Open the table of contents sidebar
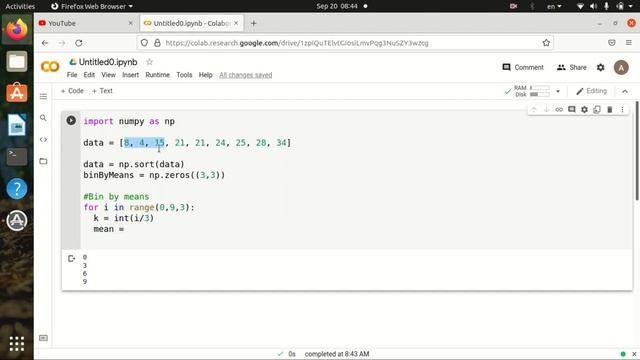 point(43,96)
